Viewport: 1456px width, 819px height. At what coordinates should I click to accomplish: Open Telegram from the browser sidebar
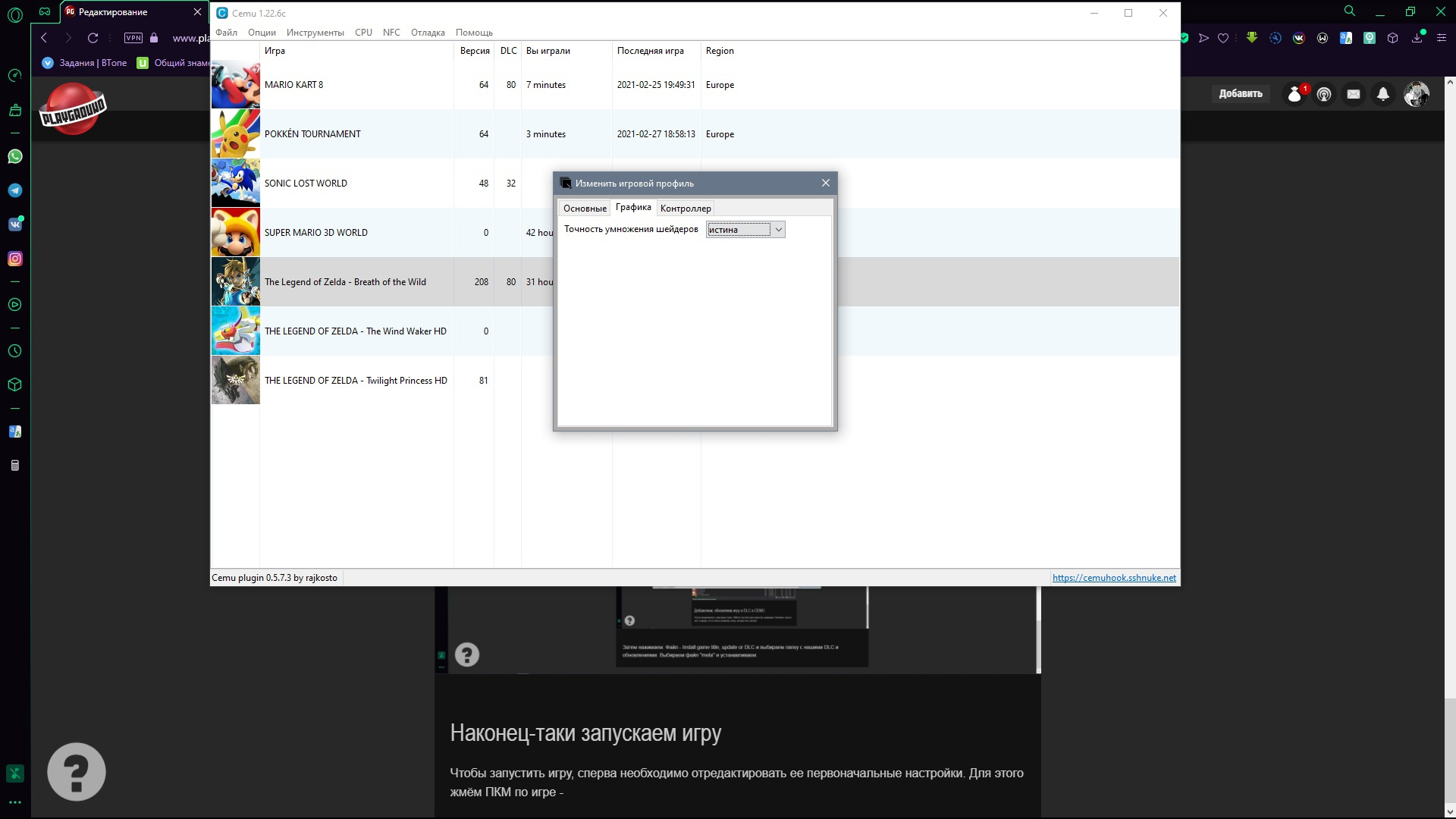click(x=14, y=190)
